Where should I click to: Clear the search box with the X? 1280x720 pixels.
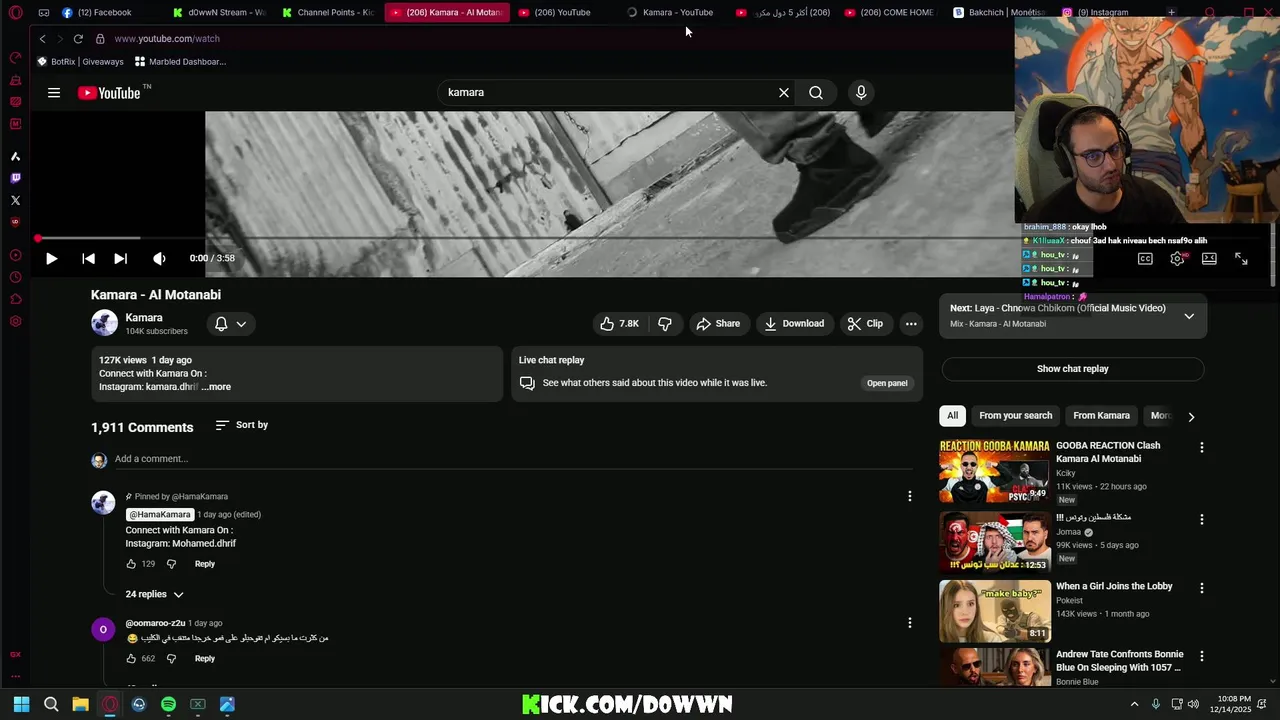pyautogui.click(x=784, y=92)
